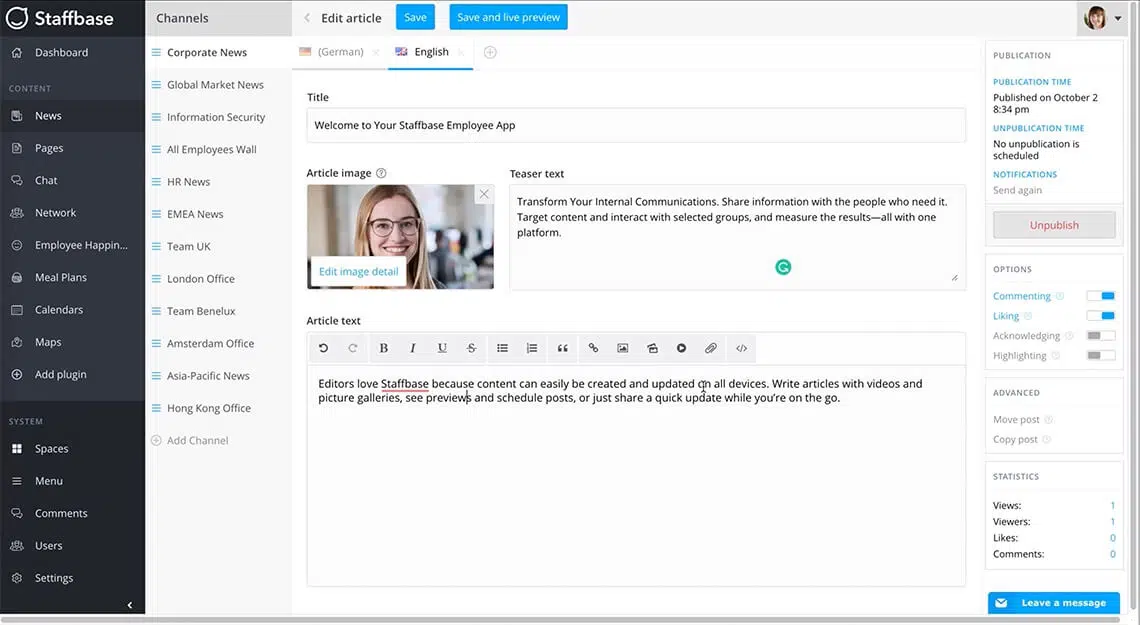1140x625 pixels.
Task: Attach a file using the paperclip icon
Action: tap(711, 348)
